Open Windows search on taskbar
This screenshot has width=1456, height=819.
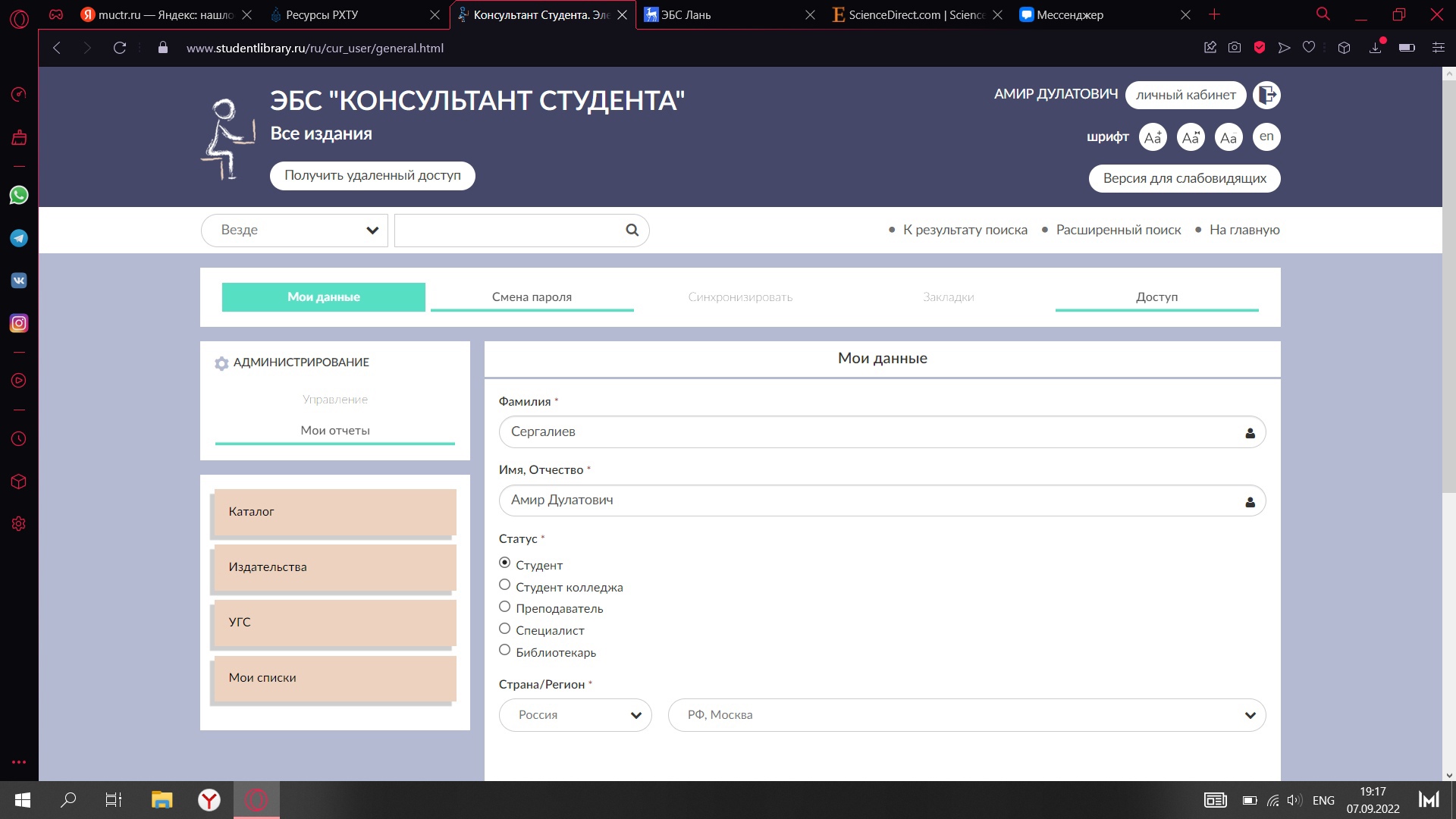point(68,800)
